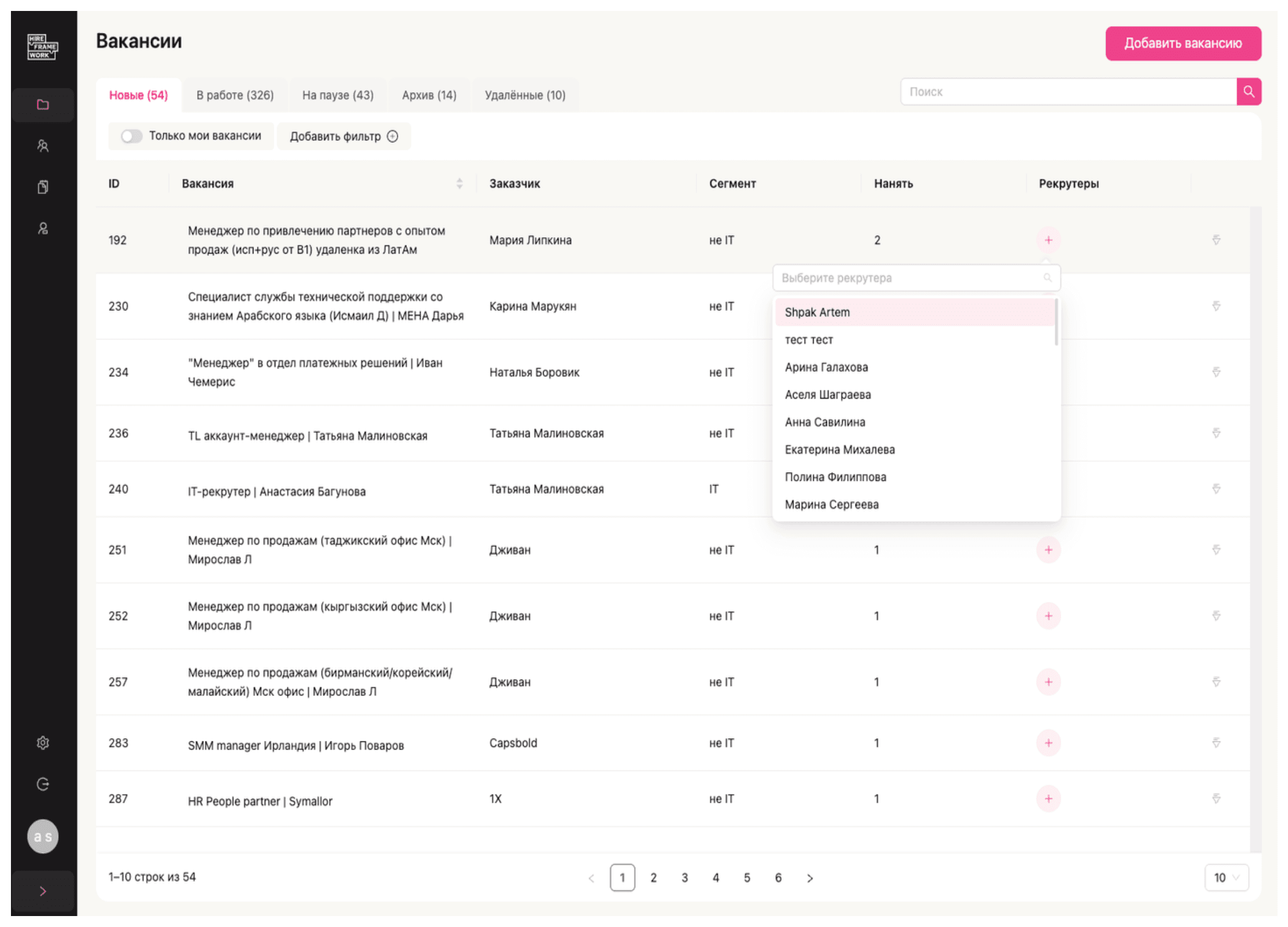Click the plus icon to assign recruiter for vacancy 251

[1048, 550]
